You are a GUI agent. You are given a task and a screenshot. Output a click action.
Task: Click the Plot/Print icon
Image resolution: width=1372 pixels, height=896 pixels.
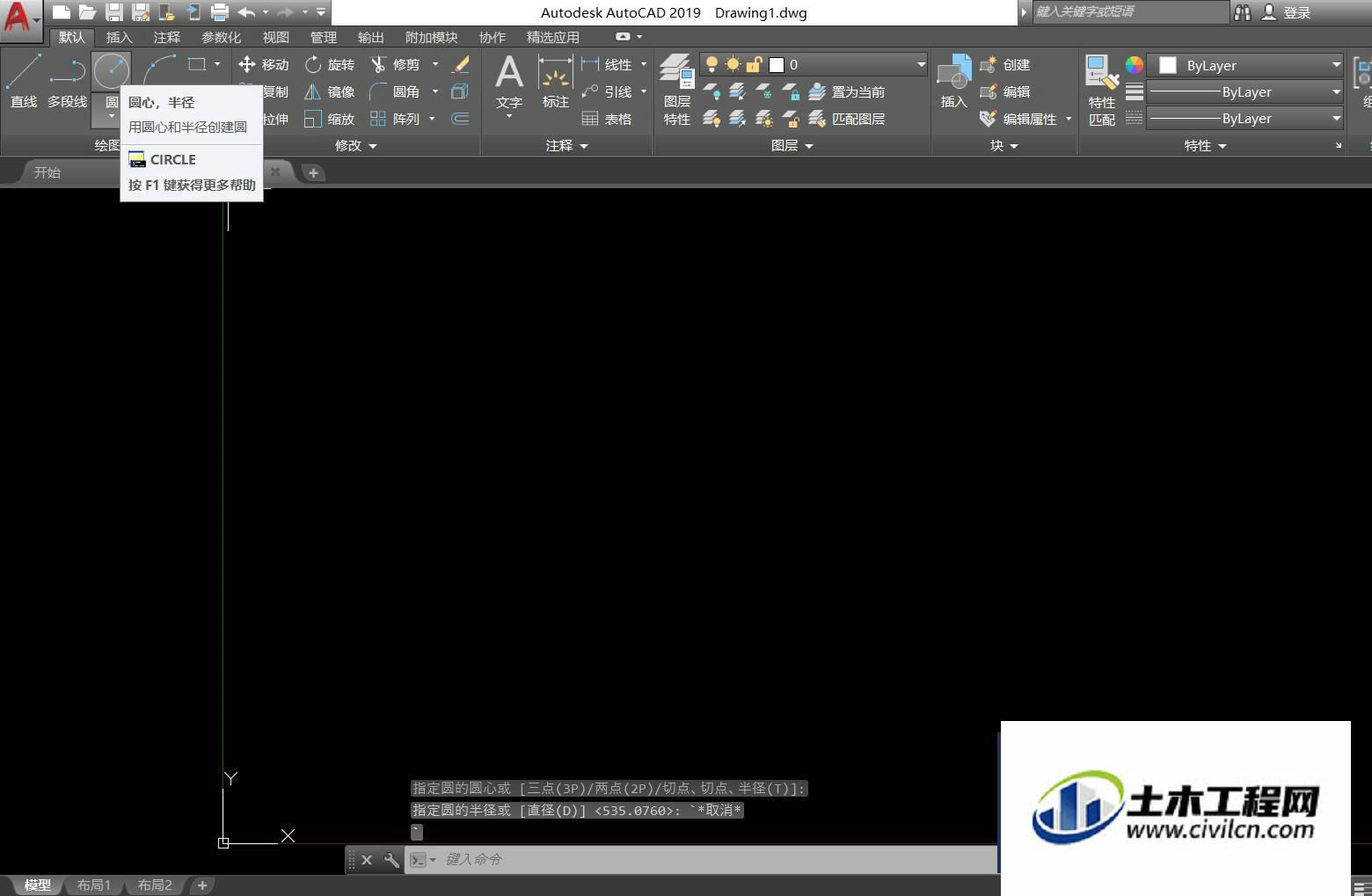point(220,12)
